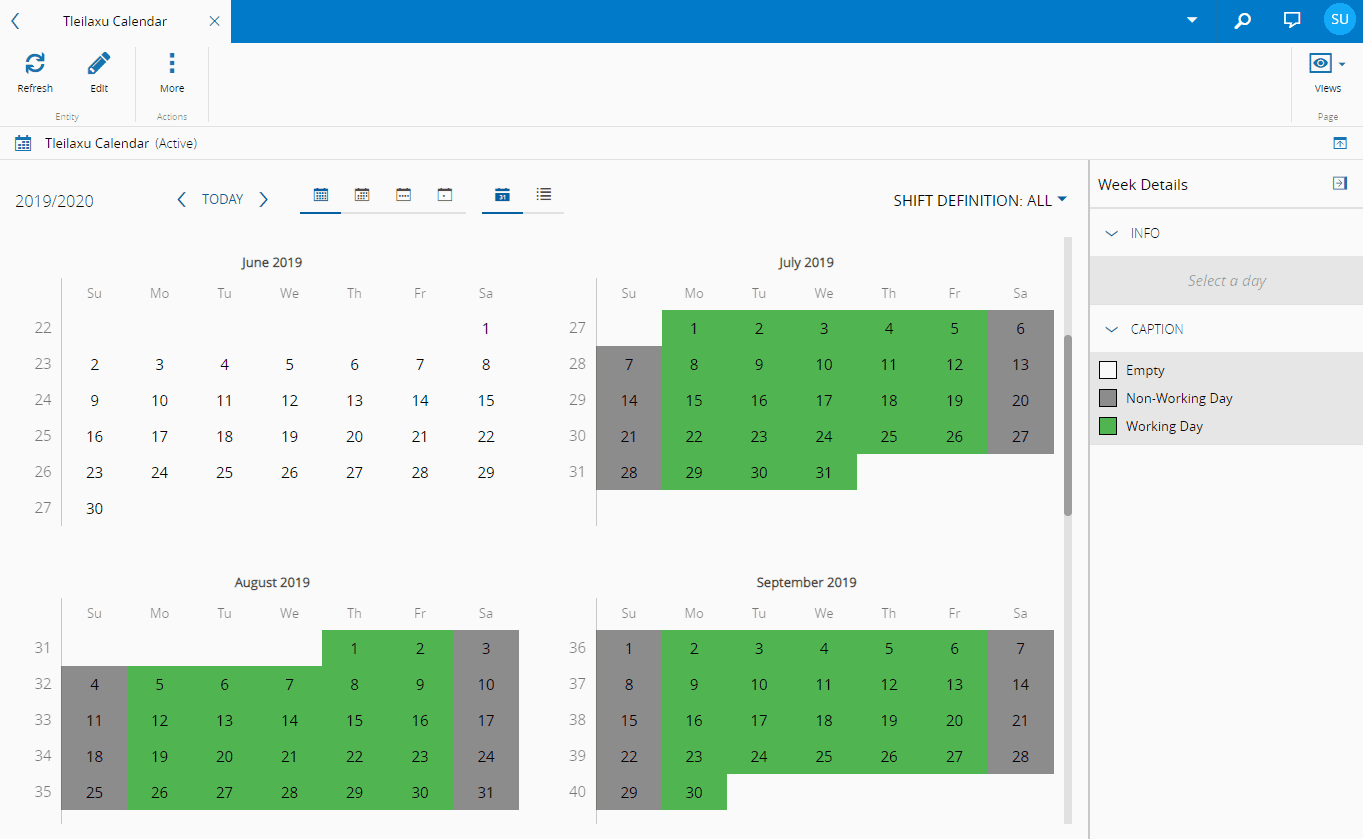Screen dimensions: 1363x839
Task: Click the TODAY button
Action: pos(222,199)
